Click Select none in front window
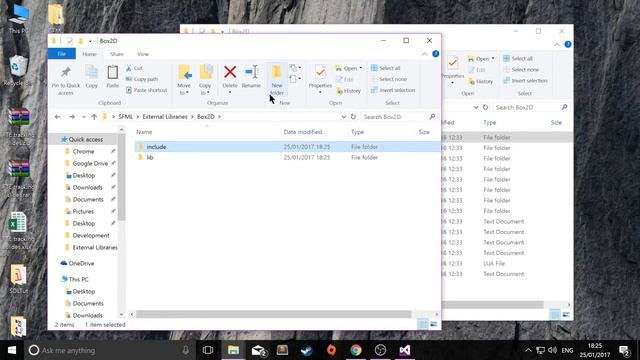 (x=389, y=79)
